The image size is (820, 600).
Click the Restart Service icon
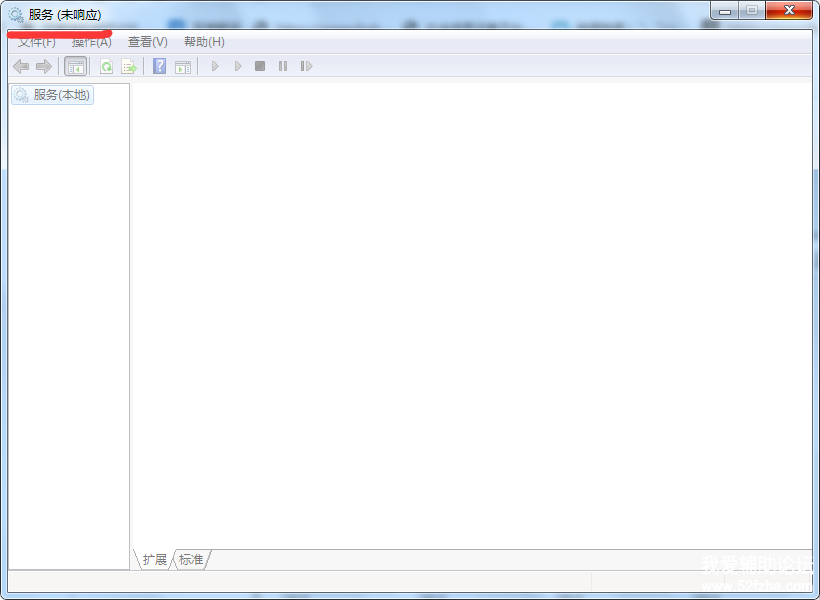point(306,66)
